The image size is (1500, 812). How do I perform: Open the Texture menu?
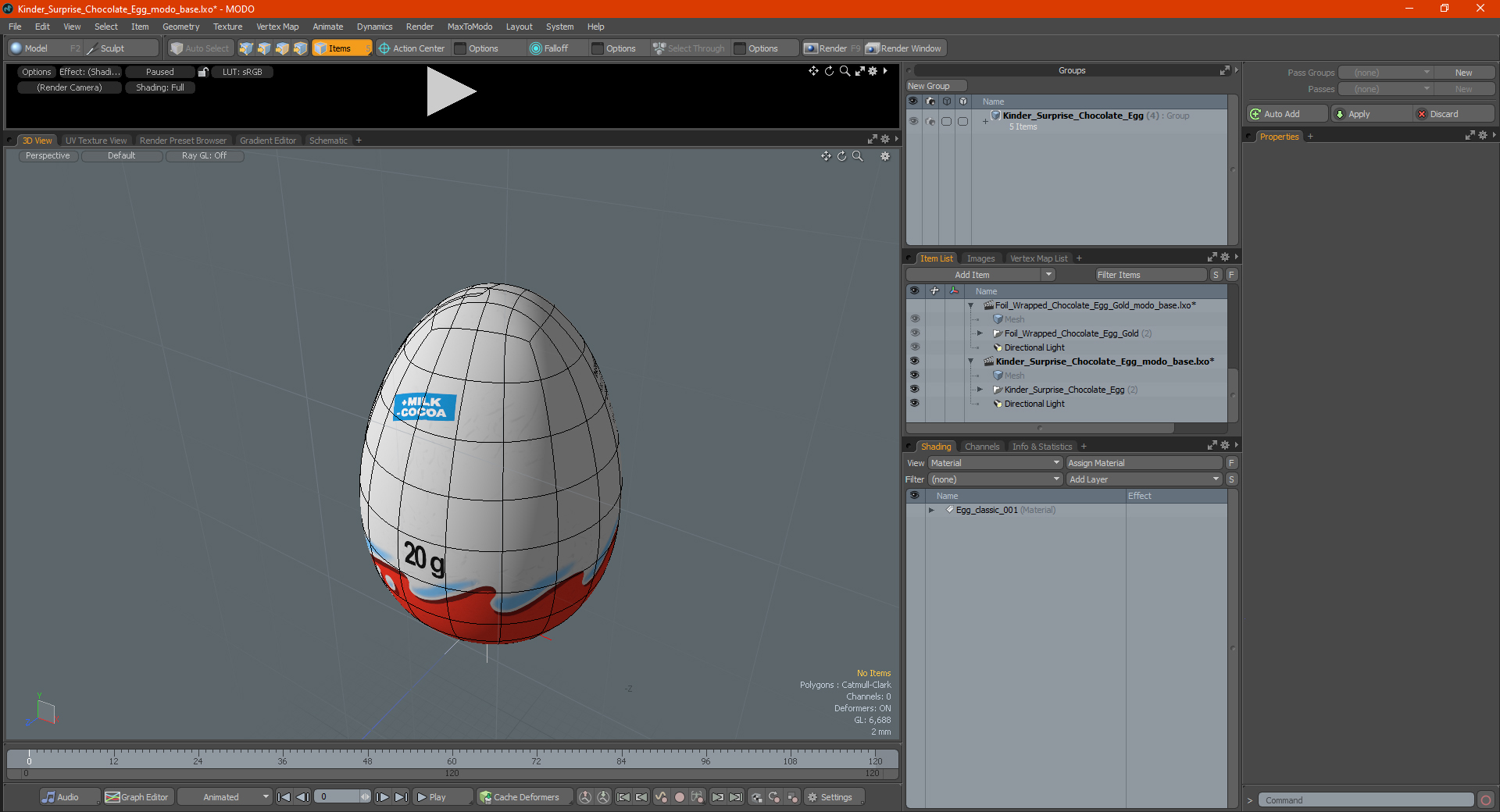228,27
